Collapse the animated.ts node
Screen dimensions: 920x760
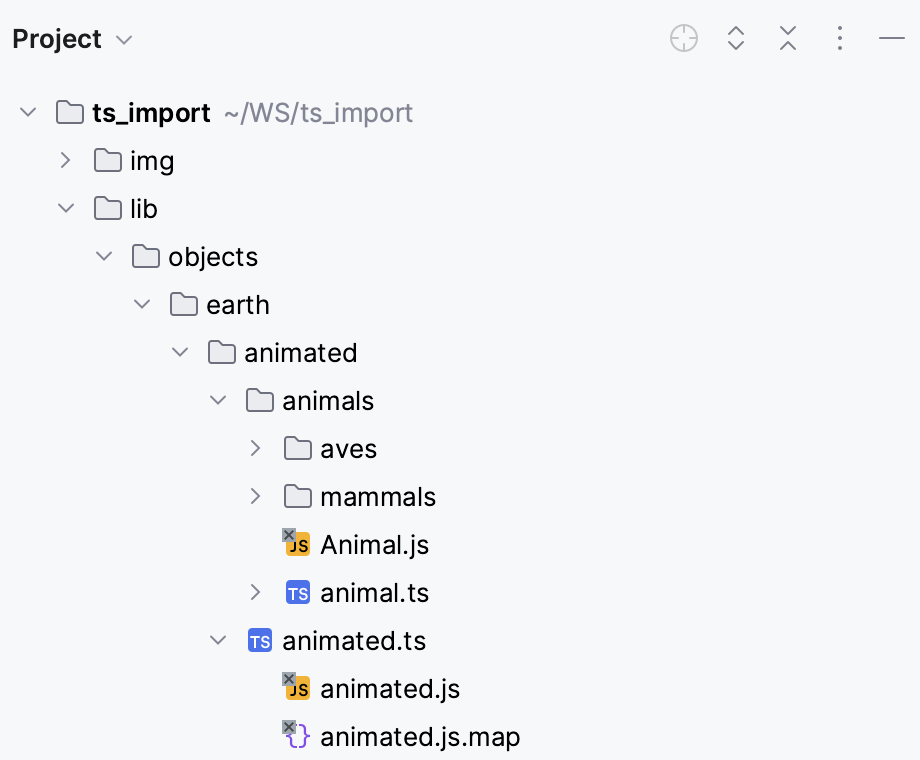click(218, 640)
